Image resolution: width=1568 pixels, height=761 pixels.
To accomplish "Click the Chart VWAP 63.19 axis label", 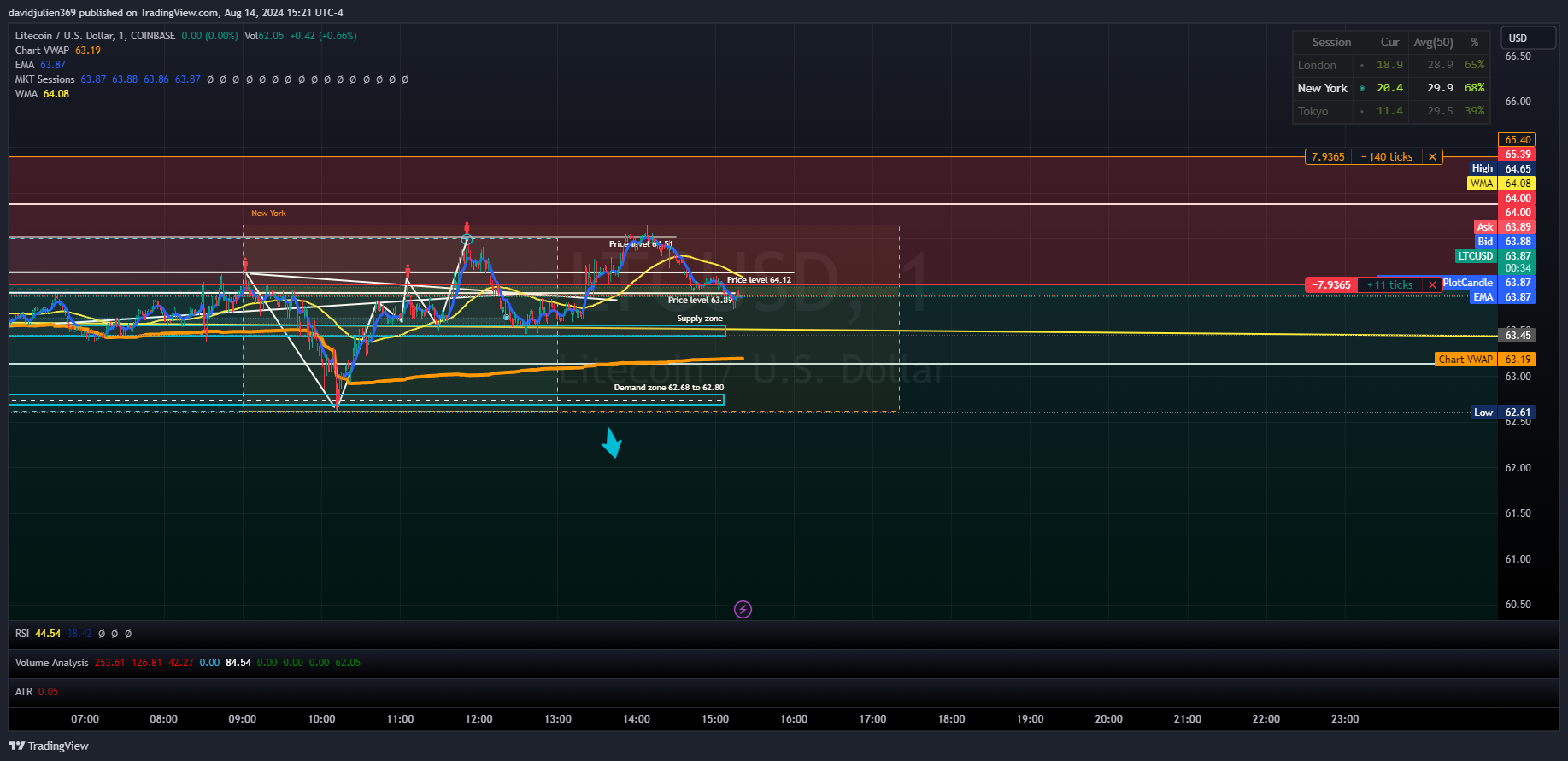I will 1485,360.
